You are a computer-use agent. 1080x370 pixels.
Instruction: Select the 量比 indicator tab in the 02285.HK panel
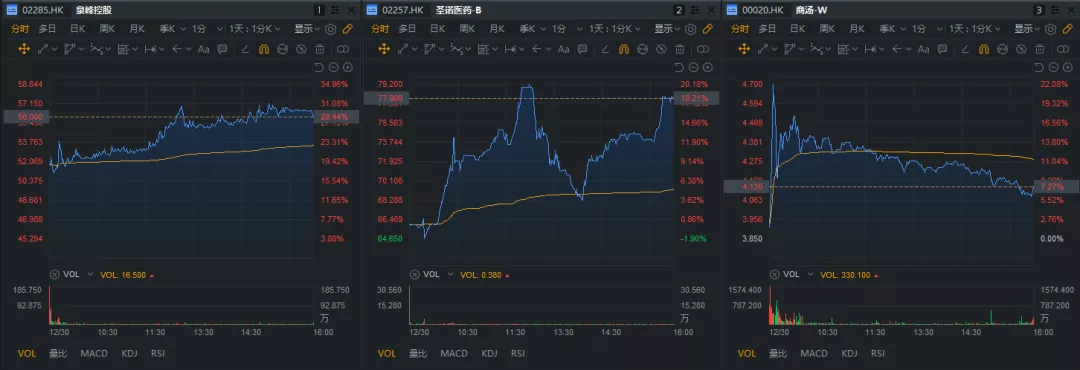coord(58,353)
